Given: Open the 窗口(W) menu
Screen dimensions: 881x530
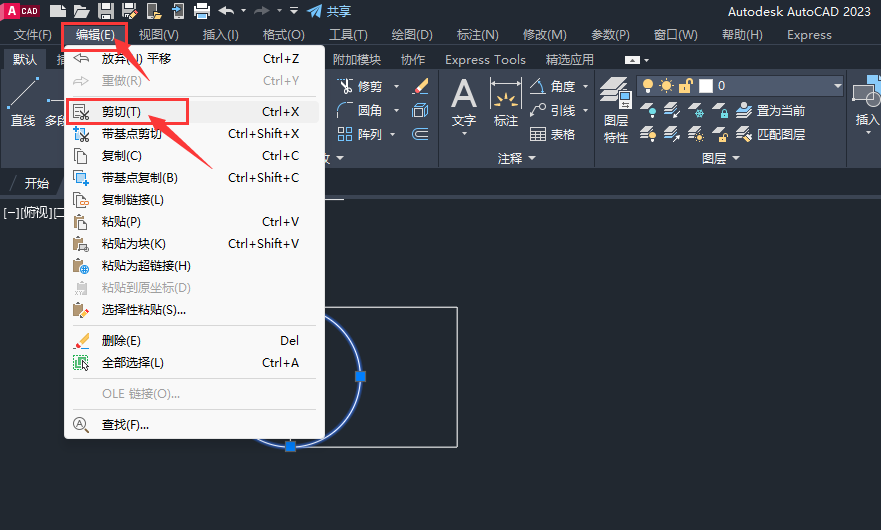Looking at the screenshot, I should 675,35.
